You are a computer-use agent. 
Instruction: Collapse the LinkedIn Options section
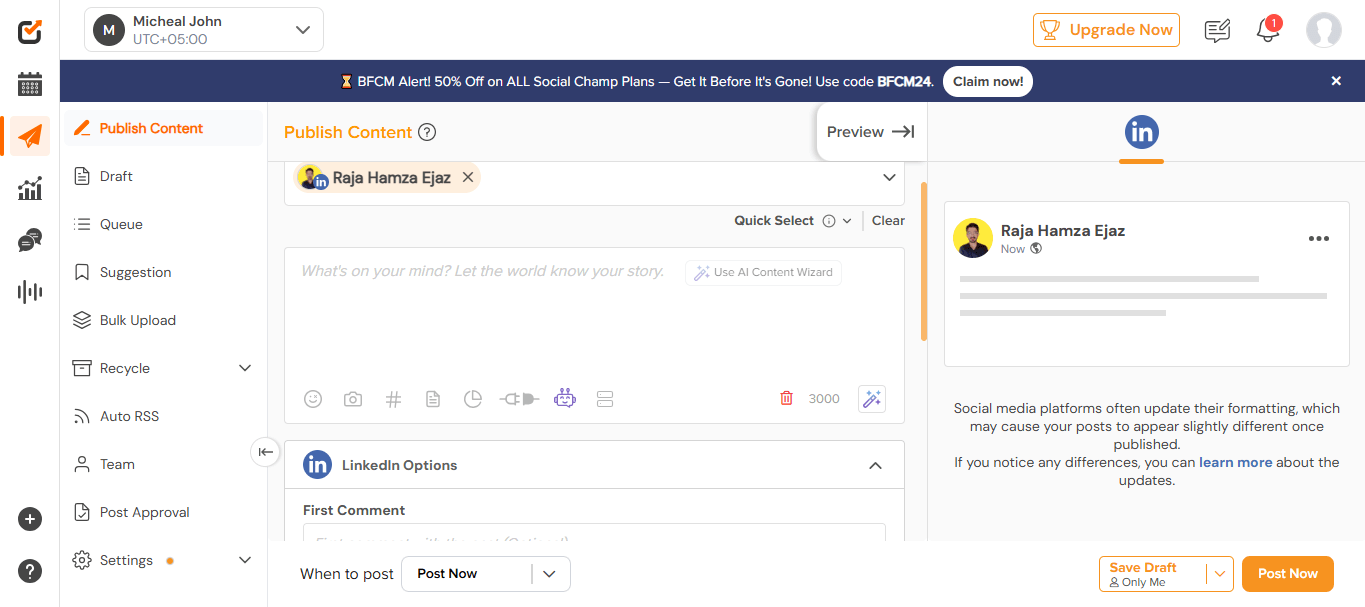coord(875,465)
